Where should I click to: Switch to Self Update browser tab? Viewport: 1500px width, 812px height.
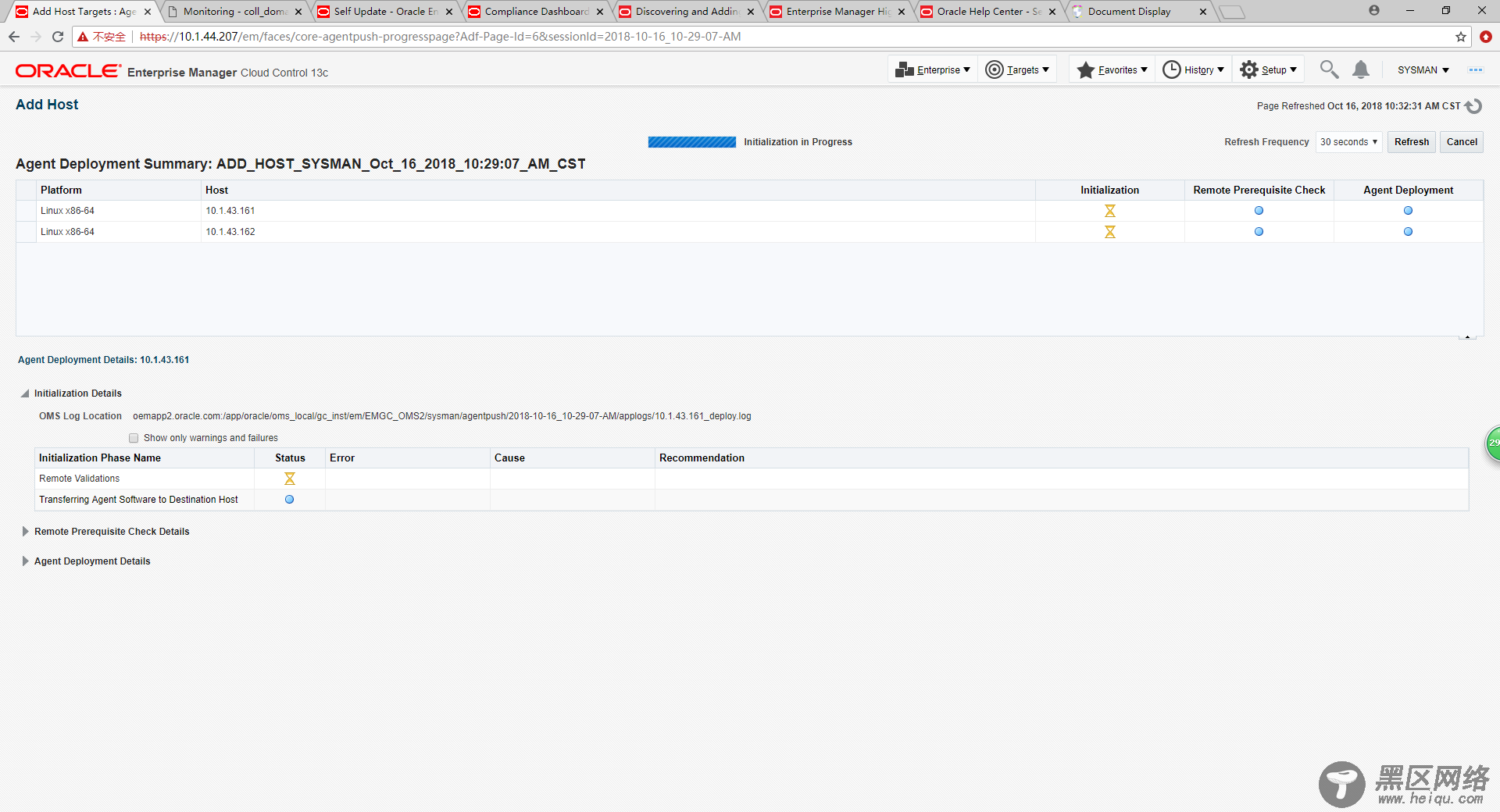tap(384, 12)
